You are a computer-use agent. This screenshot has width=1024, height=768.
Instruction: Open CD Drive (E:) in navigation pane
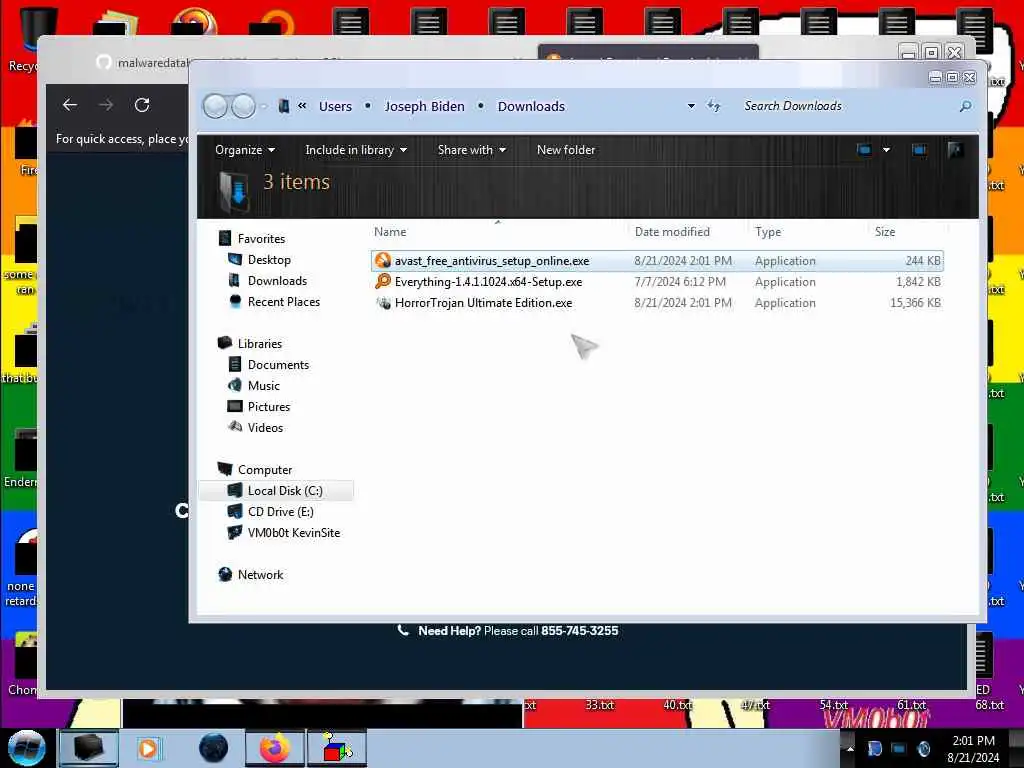[280, 512]
